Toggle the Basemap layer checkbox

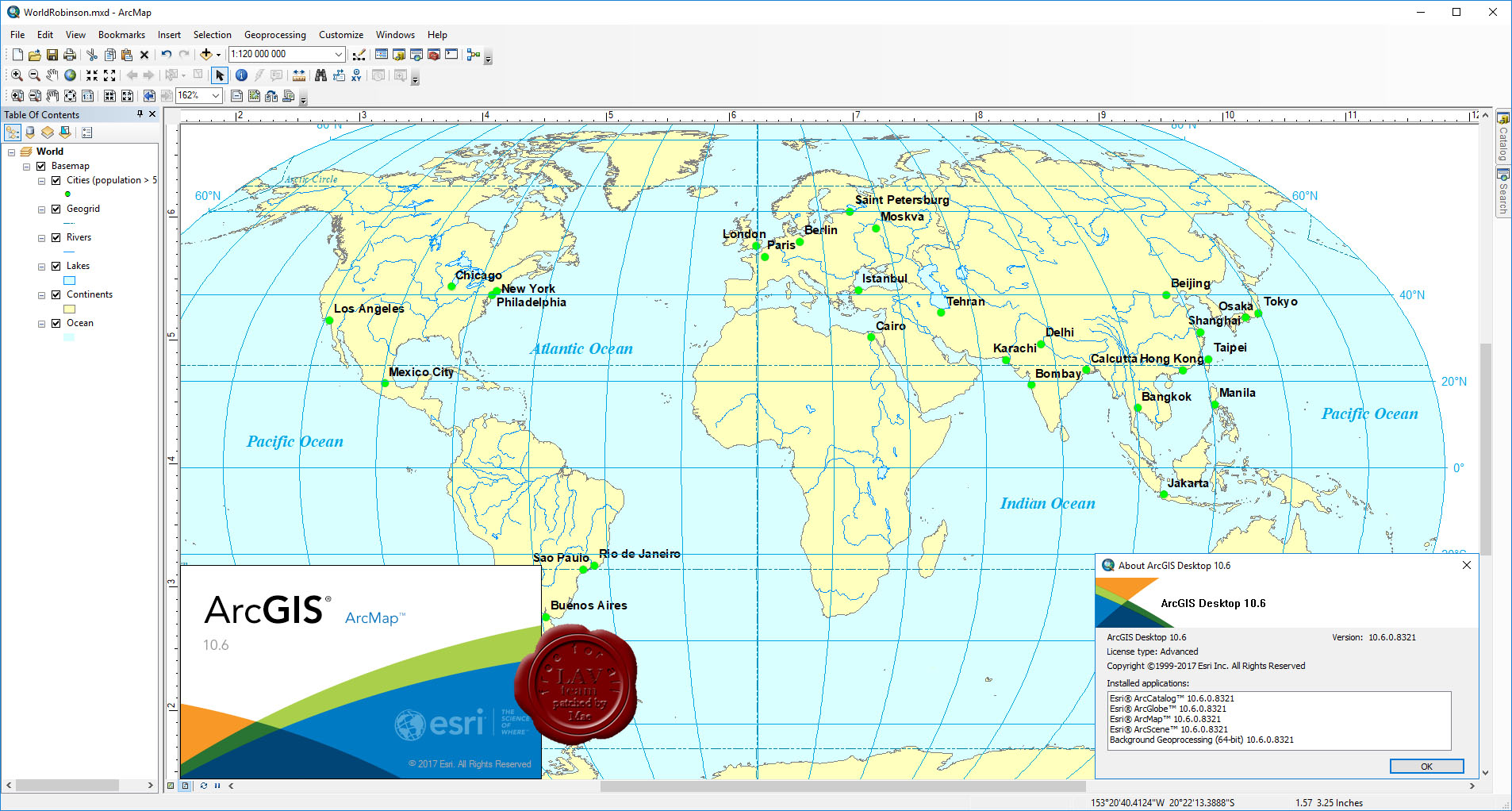(x=40, y=167)
